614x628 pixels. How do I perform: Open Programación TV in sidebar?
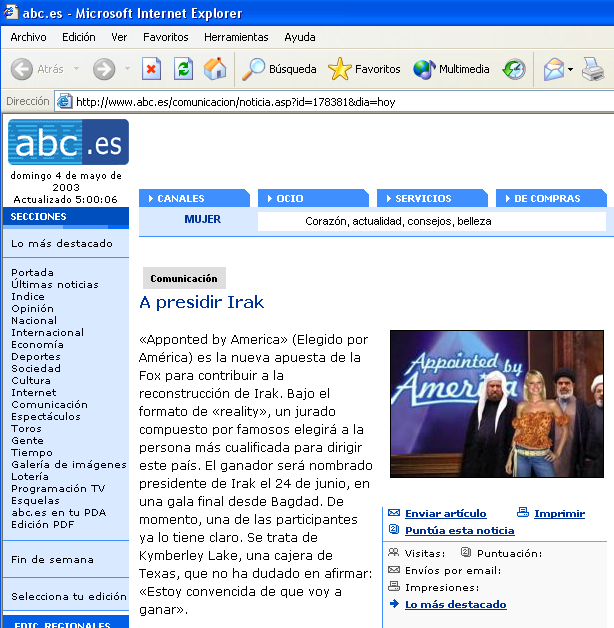click(58, 489)
